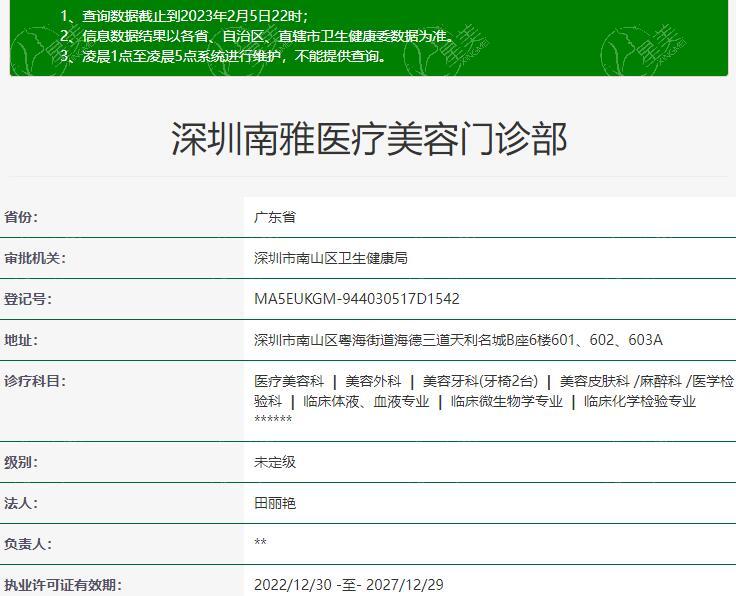Click the legal person name 田丽艳
736x596 pixels.
(275, 503)
